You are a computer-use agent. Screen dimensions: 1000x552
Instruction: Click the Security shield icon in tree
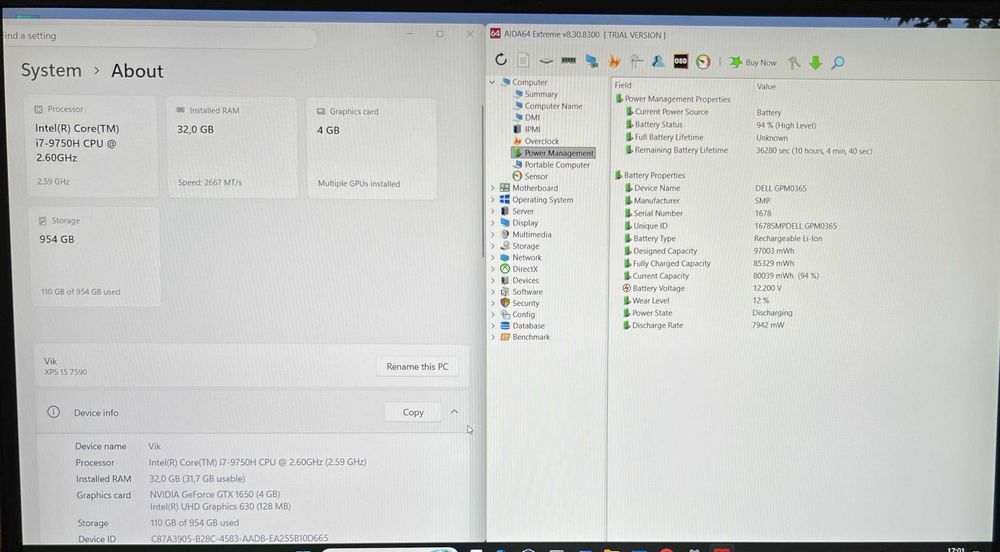pos(505,303)
